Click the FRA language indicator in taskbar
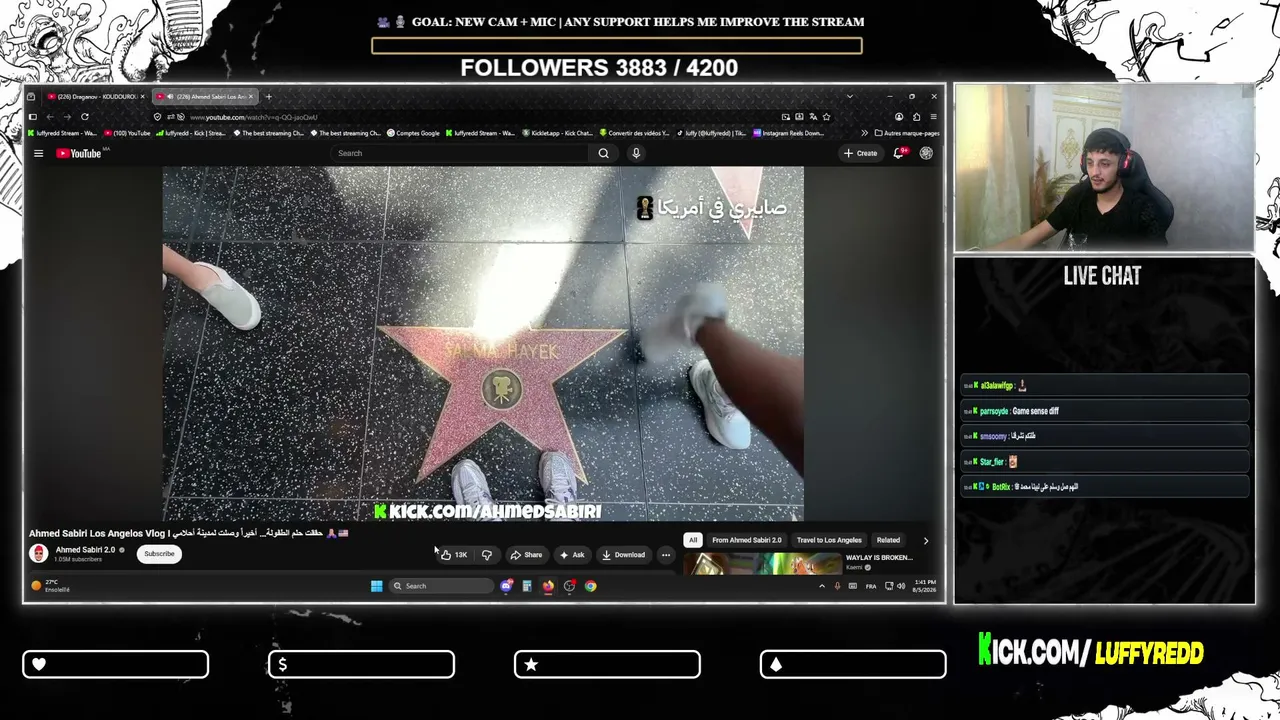This screenshot has height=720, width=1280. (870, 586)
